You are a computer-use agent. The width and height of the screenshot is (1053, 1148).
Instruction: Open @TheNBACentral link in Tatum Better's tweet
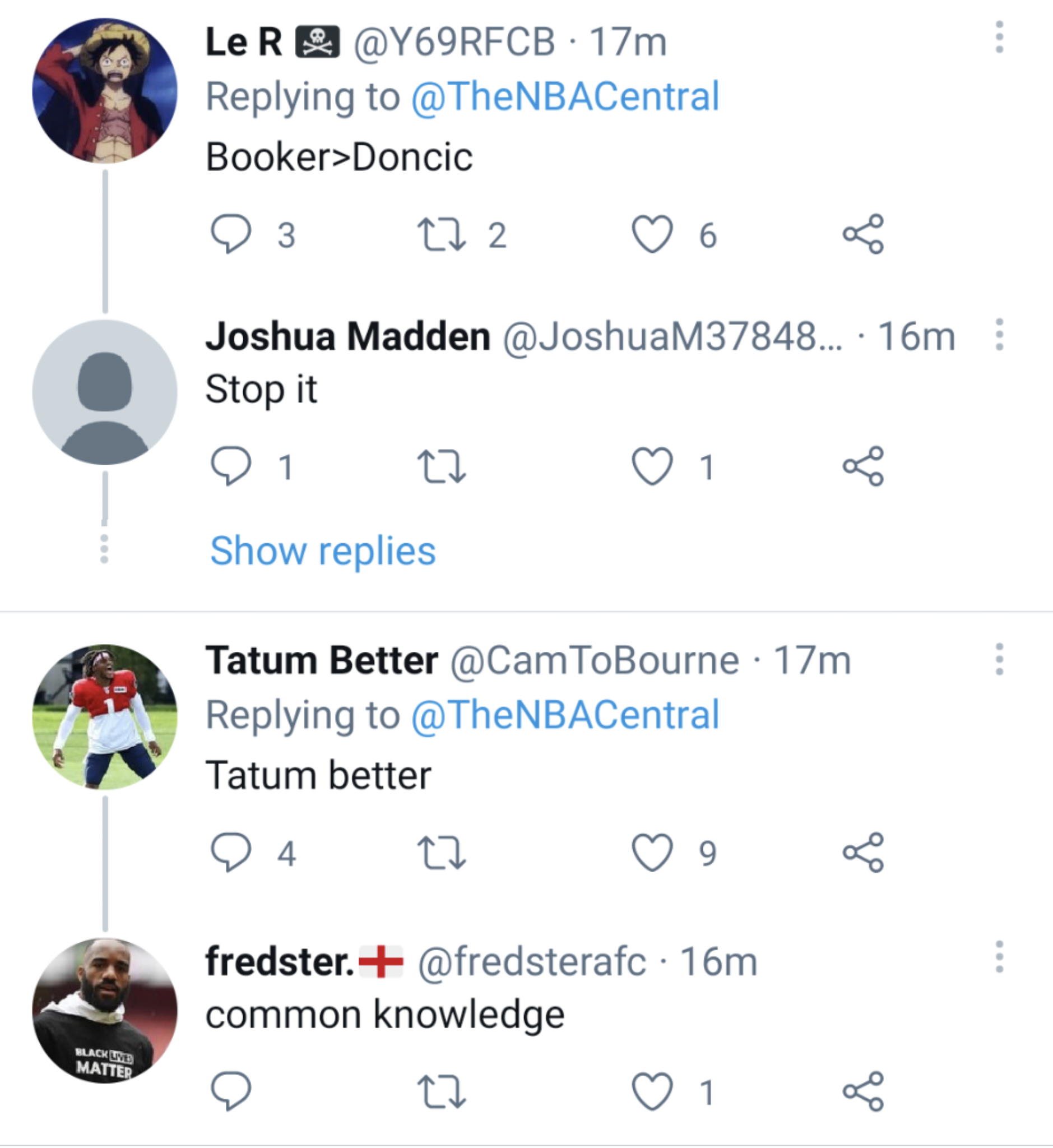coord(565,715)
